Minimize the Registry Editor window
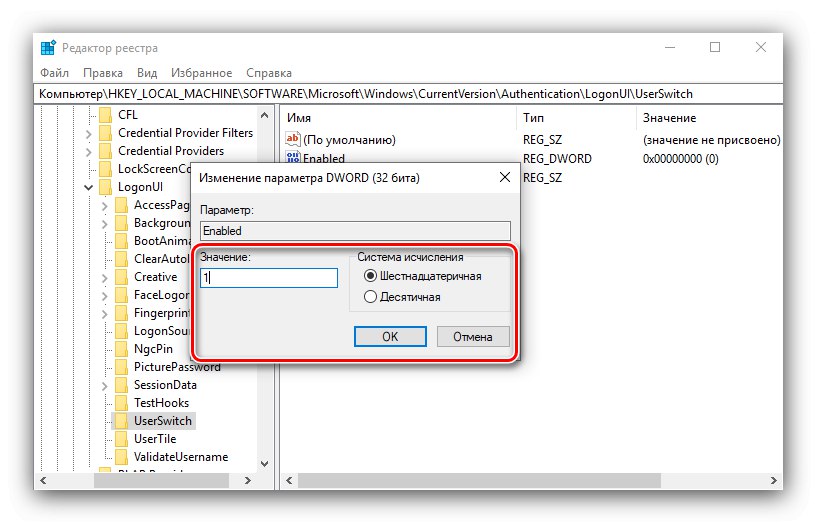816x523 pixels. point(670,47)
